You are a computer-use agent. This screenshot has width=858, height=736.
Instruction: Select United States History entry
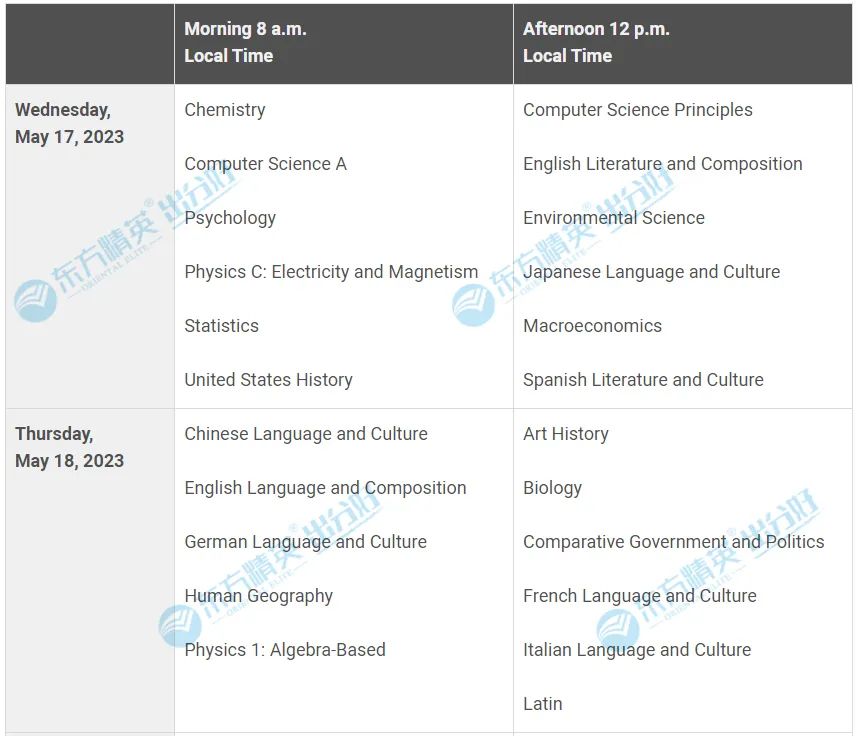(268, 380)
